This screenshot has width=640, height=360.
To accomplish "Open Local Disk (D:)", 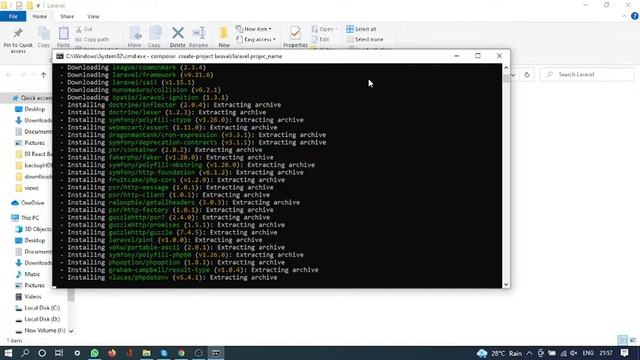I will (x=38, y=319).
